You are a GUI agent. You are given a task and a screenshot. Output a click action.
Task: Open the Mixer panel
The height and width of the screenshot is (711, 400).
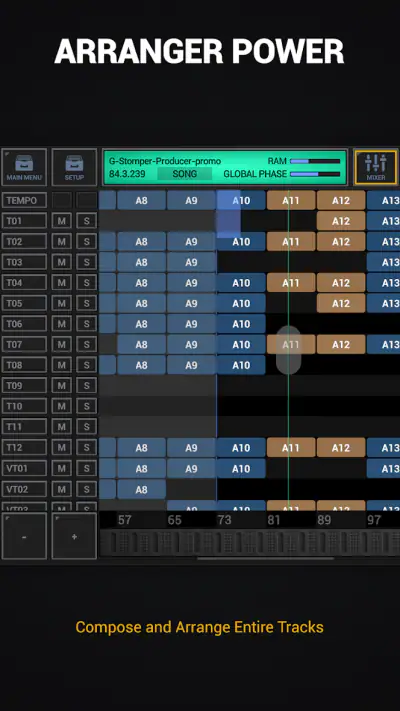(x=376, y=167)
